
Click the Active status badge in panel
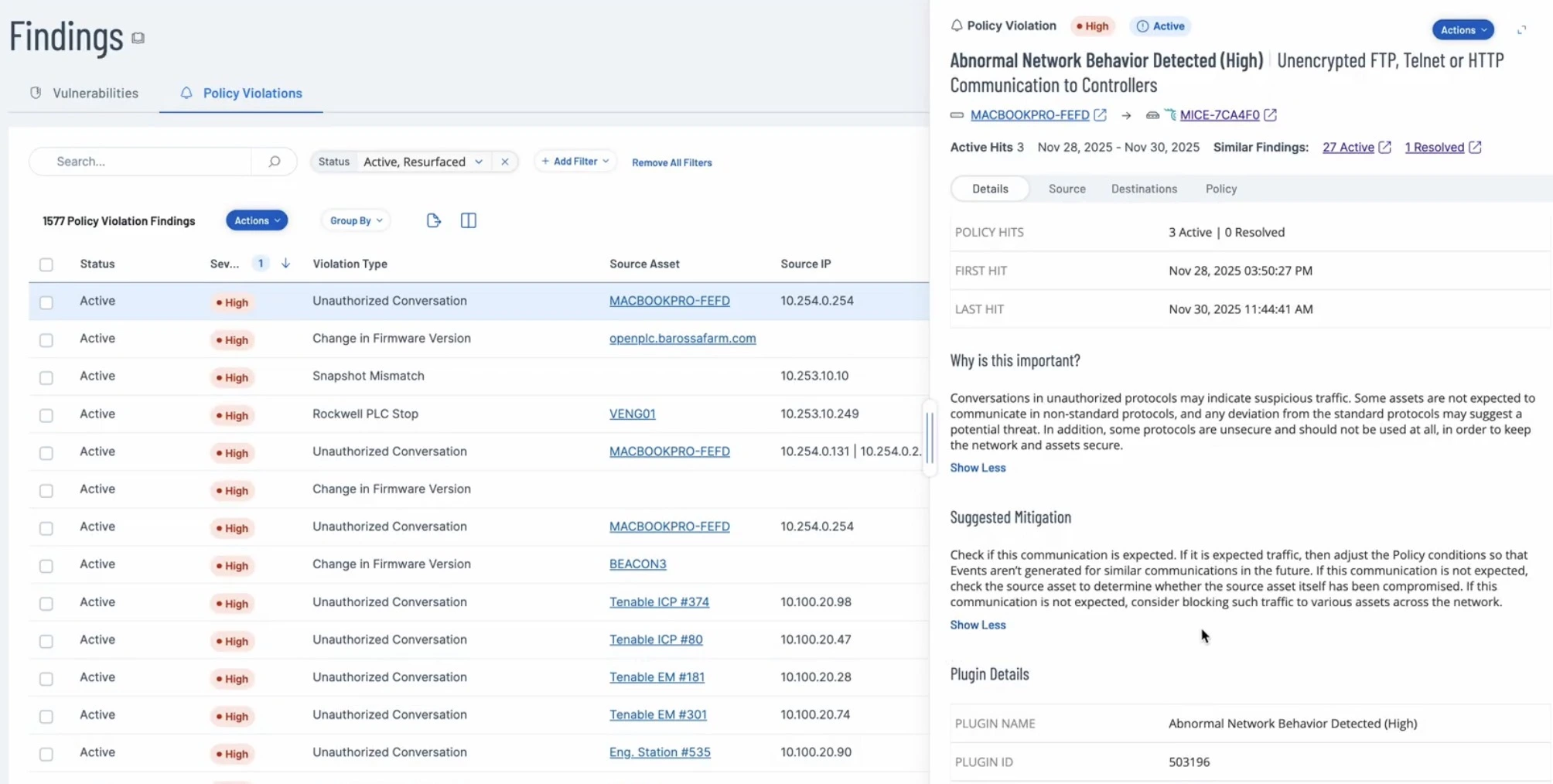[1160, 26]
